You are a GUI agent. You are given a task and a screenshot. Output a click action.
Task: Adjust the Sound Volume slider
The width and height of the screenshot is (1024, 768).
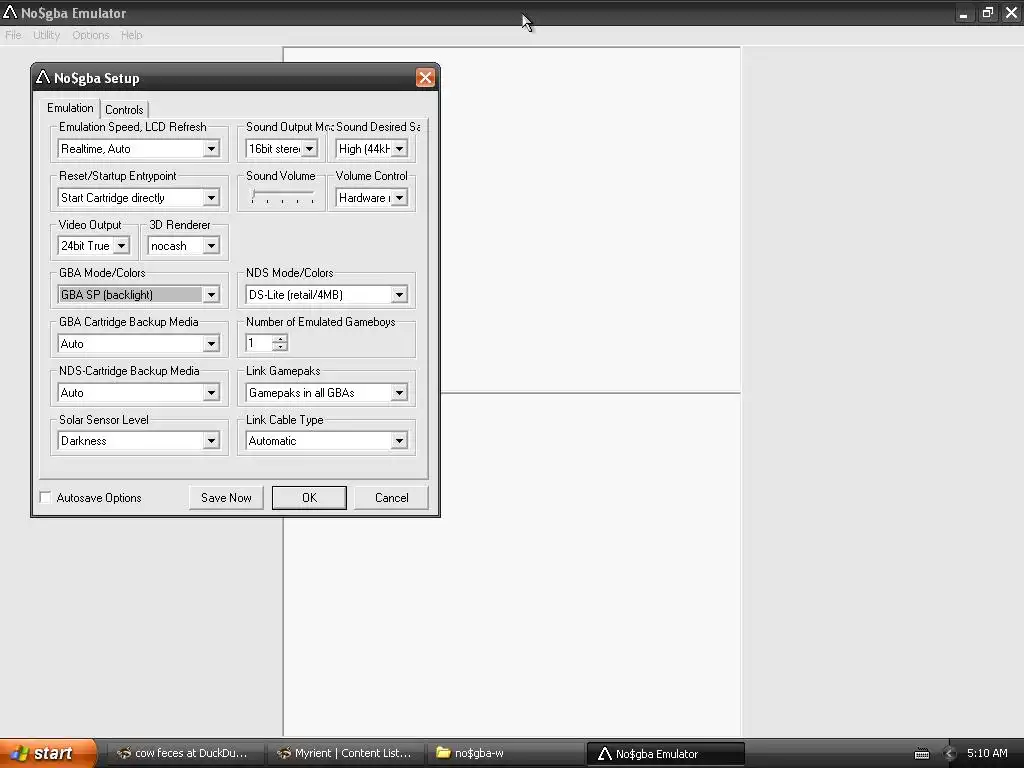click(x=282, y=196)
